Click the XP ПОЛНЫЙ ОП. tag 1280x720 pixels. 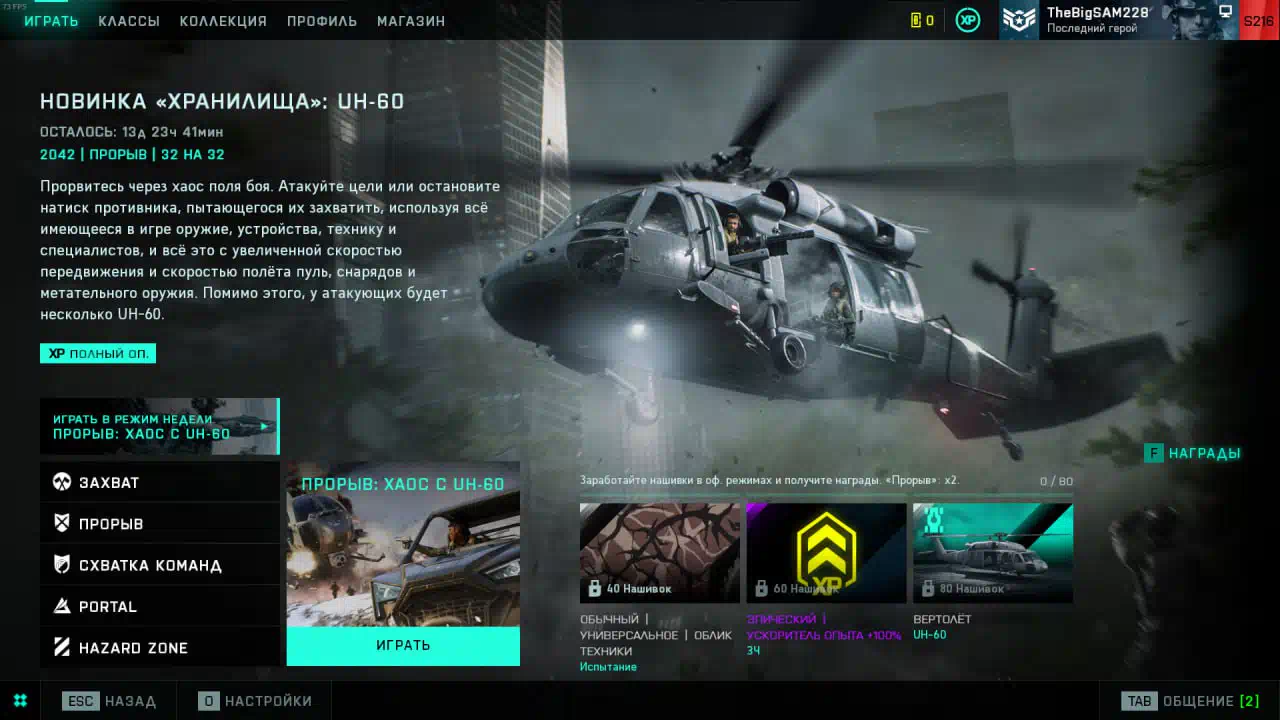point(98,354)
